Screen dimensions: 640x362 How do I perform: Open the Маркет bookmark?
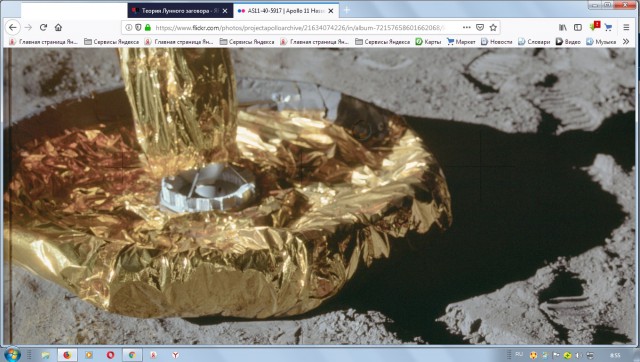point(461,42)
